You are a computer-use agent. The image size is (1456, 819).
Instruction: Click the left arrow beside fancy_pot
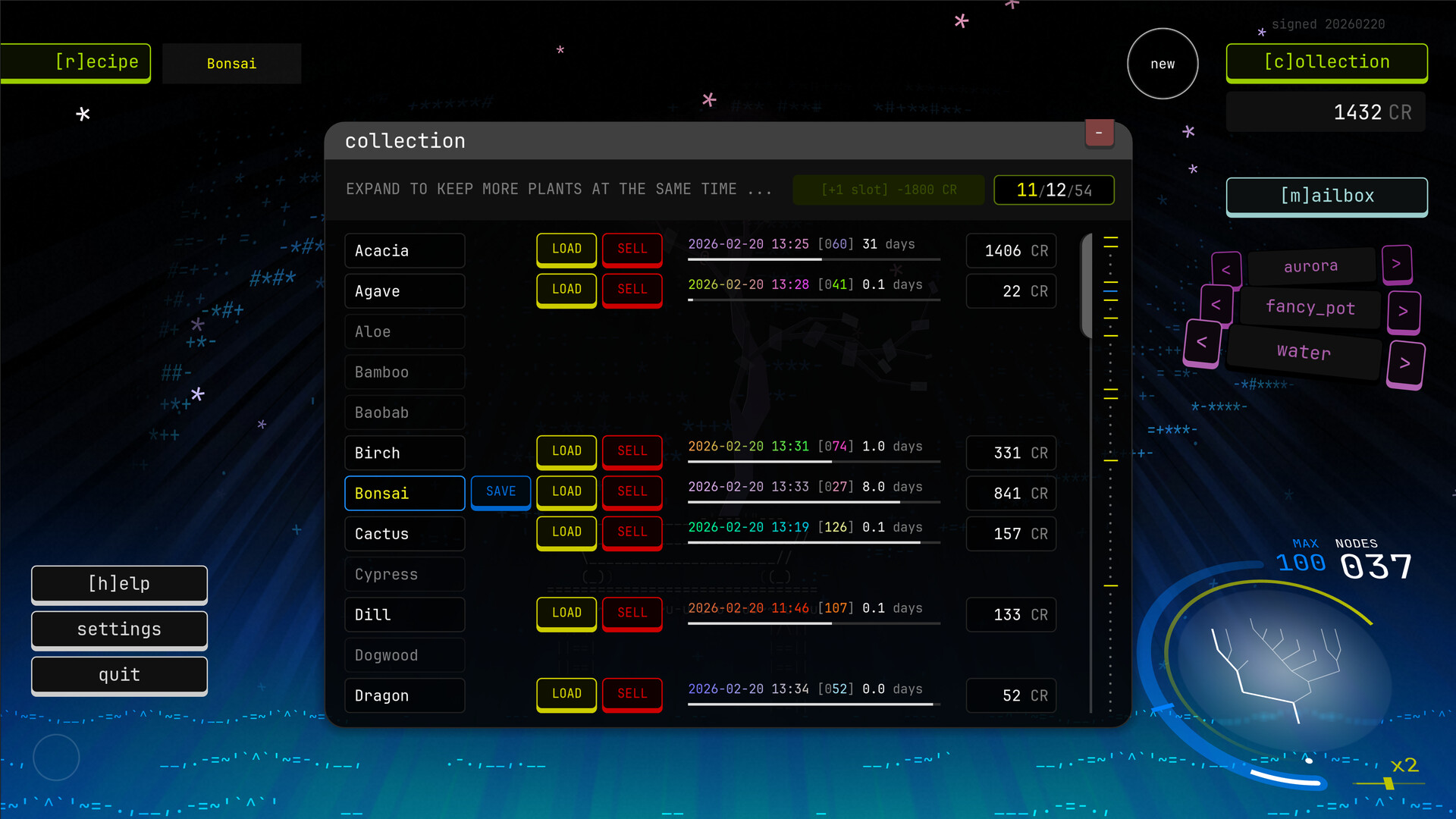point(1217,306)
